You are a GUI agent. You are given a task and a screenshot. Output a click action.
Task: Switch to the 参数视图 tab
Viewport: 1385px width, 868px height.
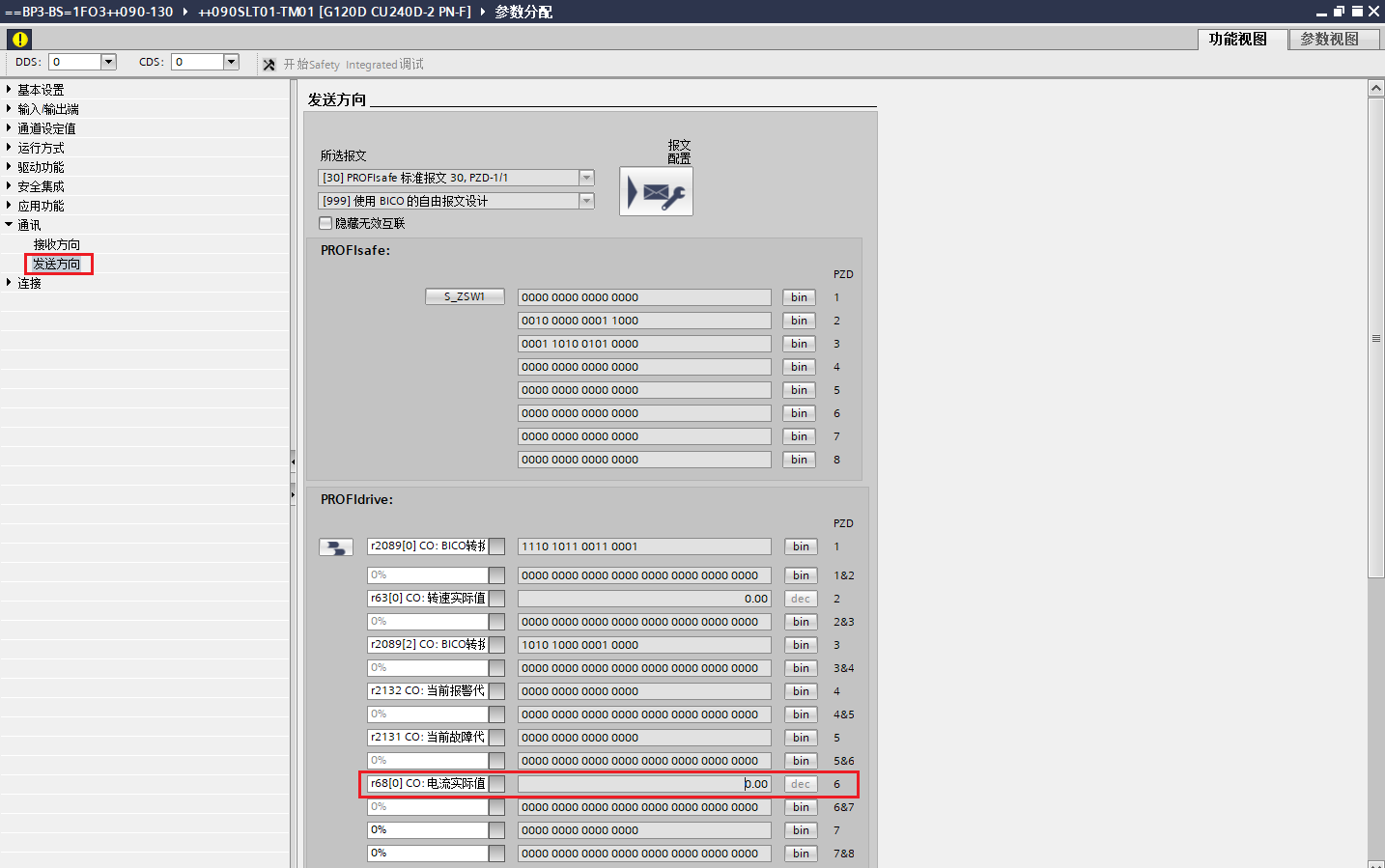pyautogui.click(x=1329, y=40)
